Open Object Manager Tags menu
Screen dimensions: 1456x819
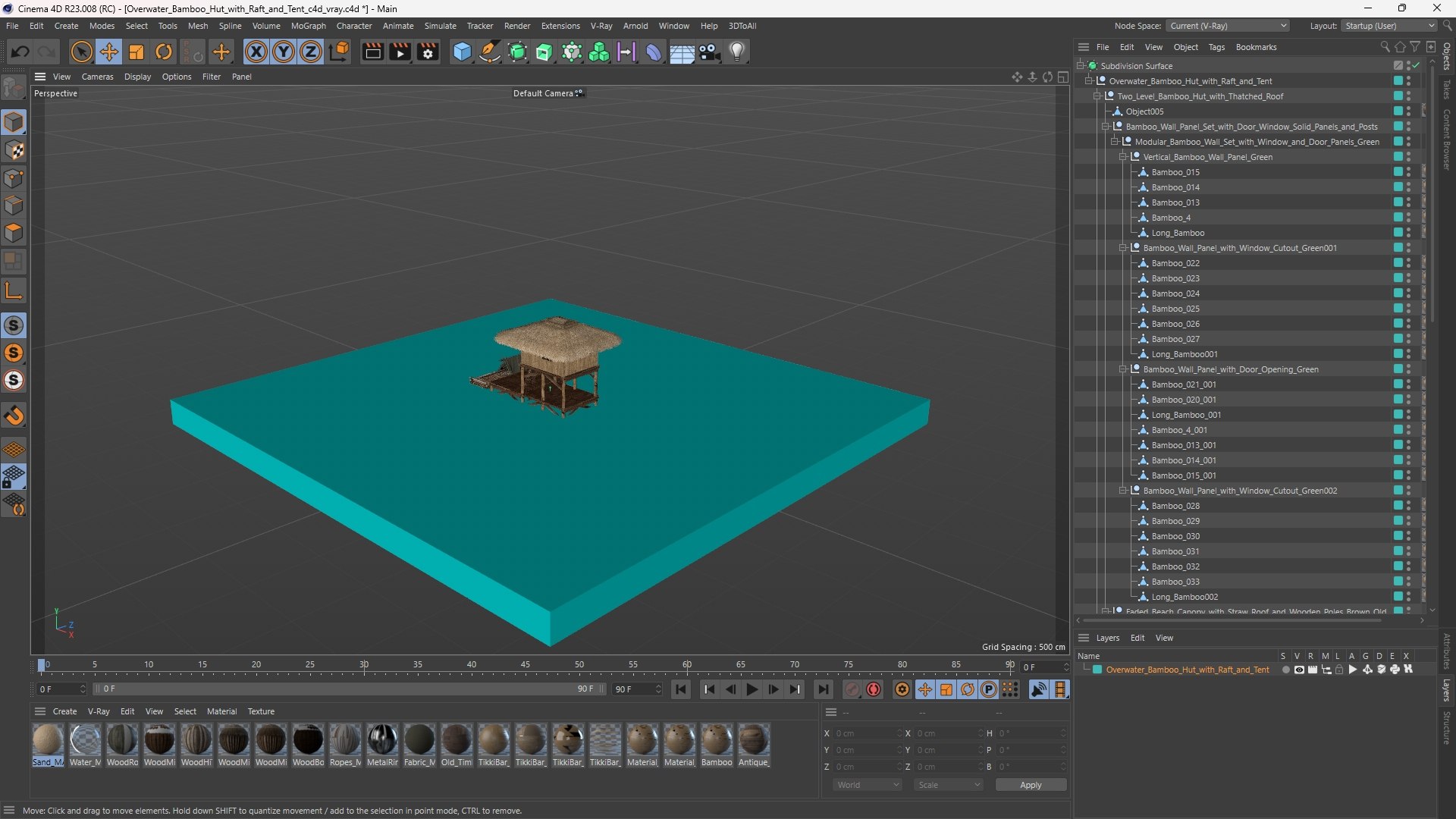[x=1216, y=47]
